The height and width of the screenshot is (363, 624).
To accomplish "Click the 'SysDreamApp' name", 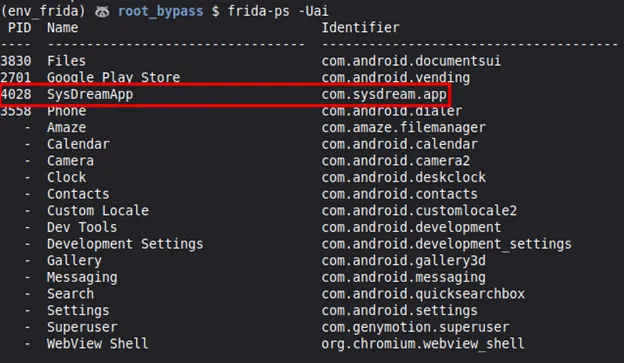I will tap(90, 95).
